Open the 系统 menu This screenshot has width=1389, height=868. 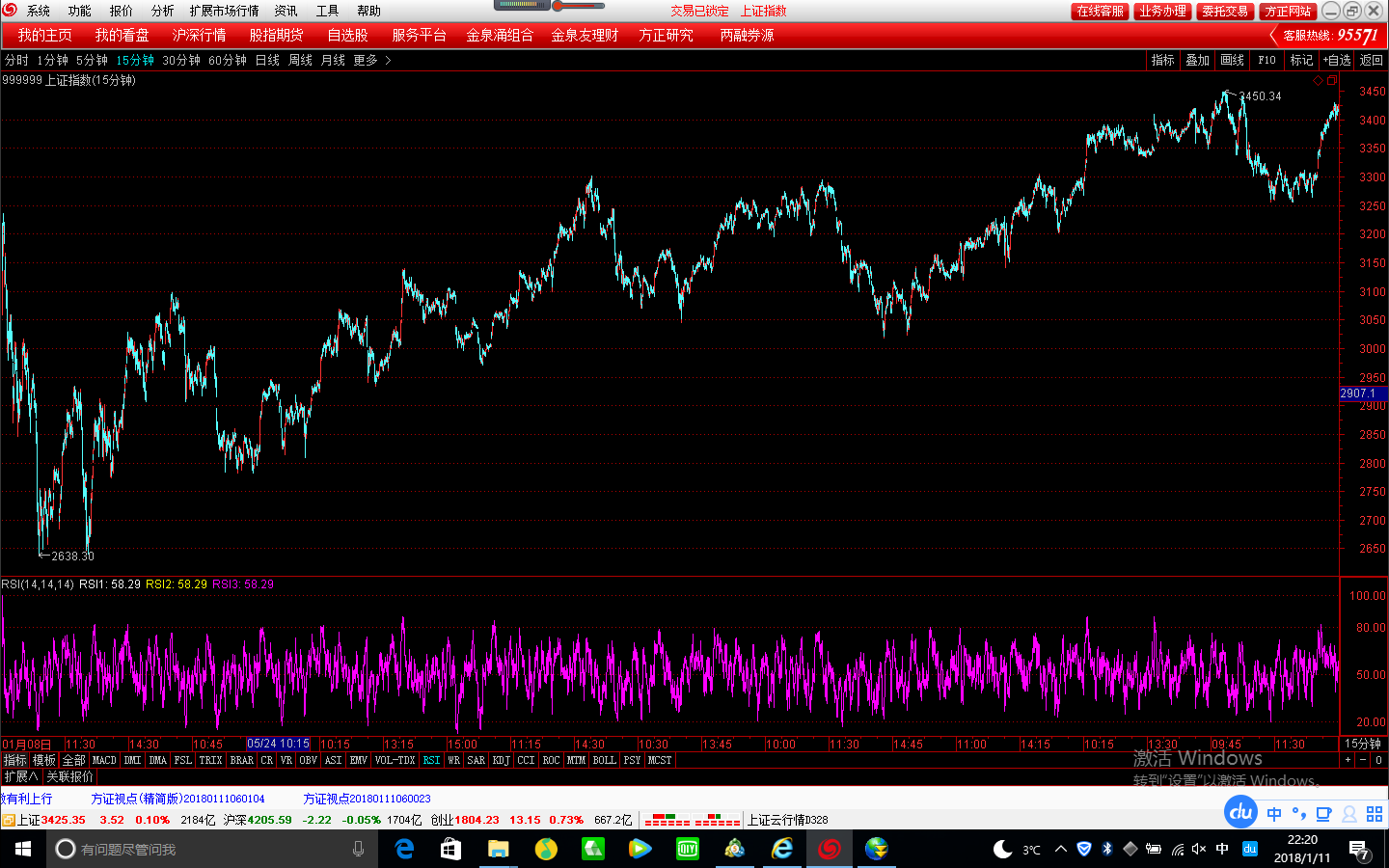(39, 11)
